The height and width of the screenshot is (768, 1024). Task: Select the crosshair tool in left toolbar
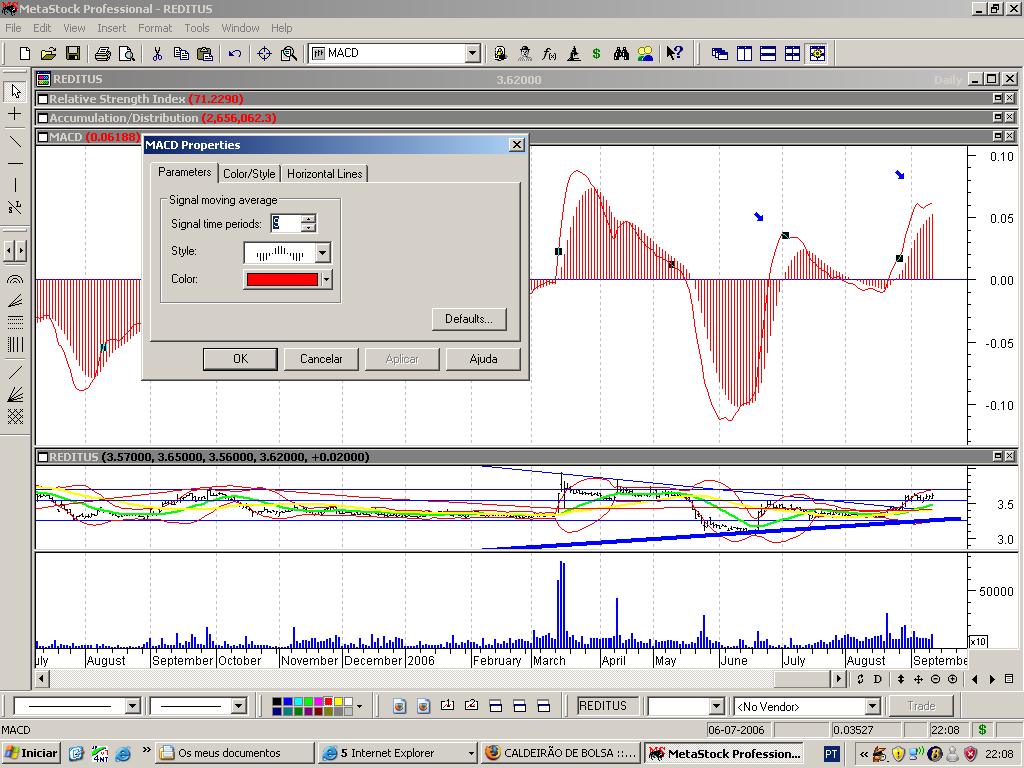[15, 115]
